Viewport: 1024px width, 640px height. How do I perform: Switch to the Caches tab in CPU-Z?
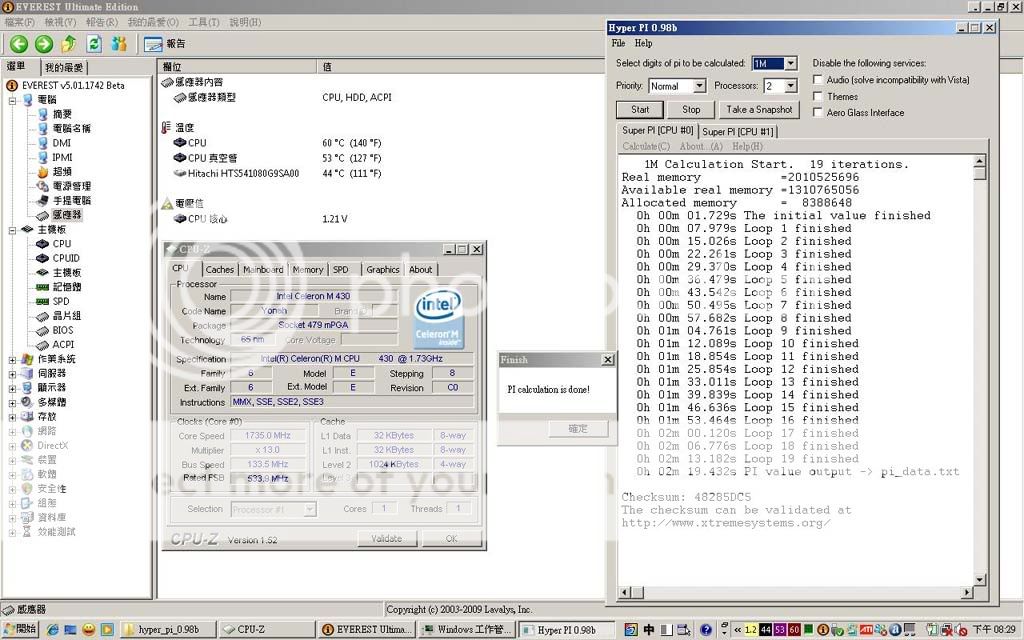pos(219,269)
